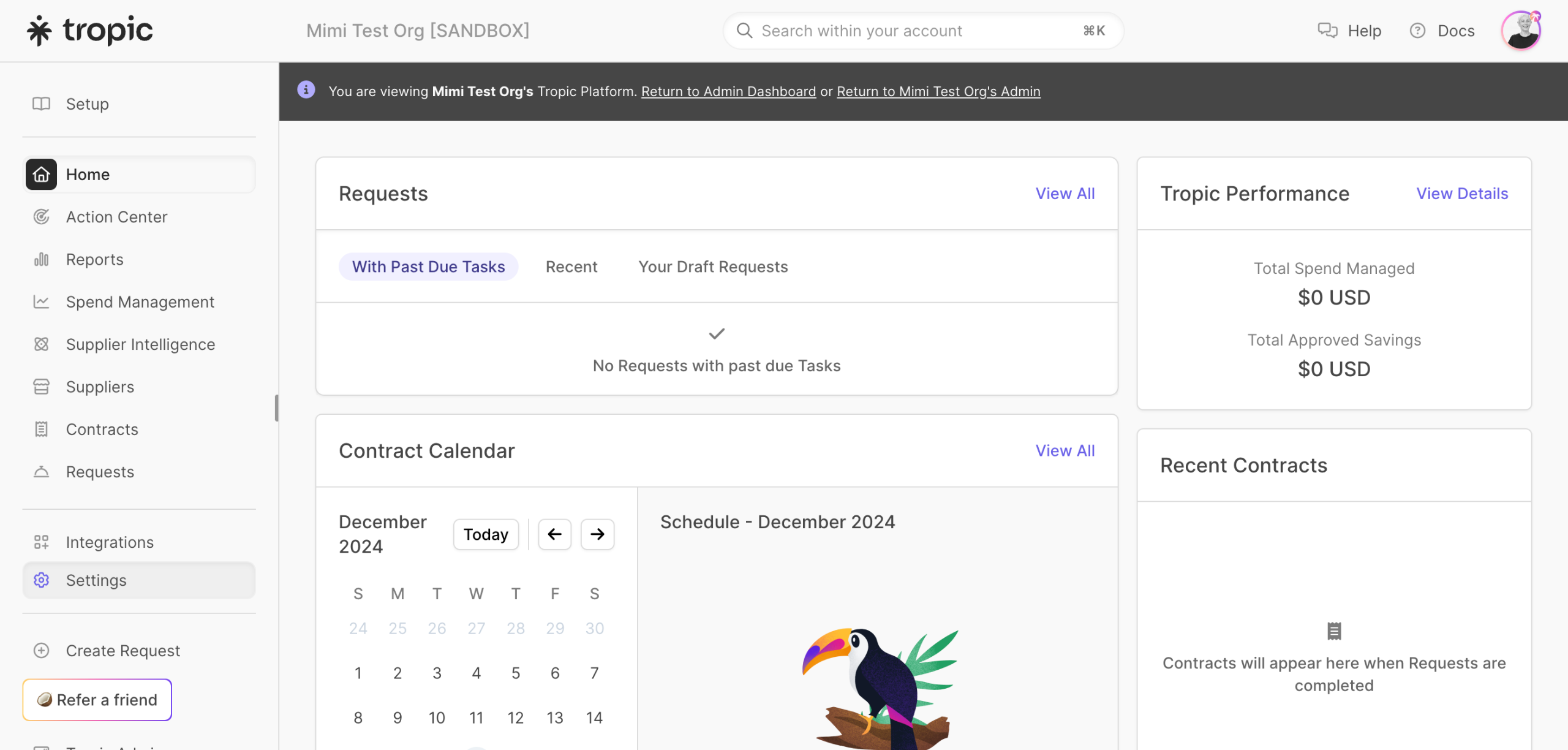Select Your Draft Requests tab
The image size is (1568, 750).
tap(712, 267)
